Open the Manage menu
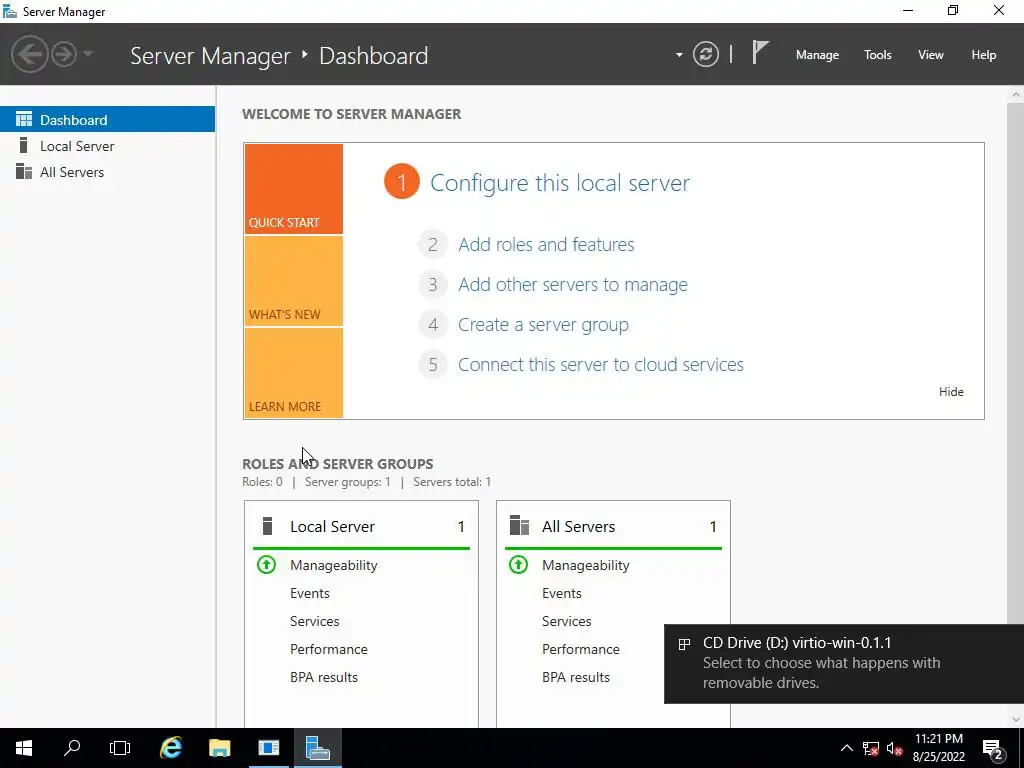This screenshot has height=768, width=1024. coord(817,55)
